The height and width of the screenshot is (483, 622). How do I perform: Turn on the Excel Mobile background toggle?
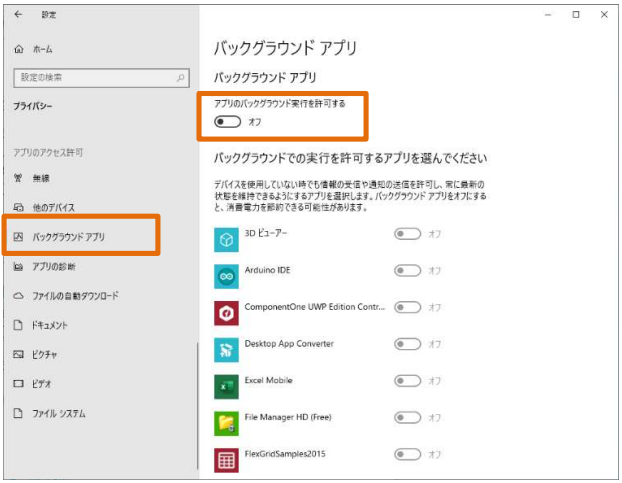(x=407, y=380)
